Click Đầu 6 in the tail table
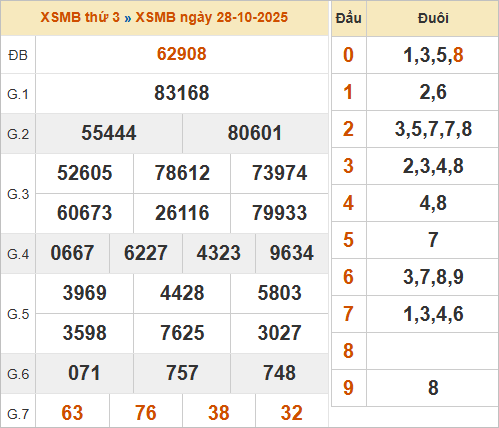Screen dimensions: 499x428 (x=348, y=277)
